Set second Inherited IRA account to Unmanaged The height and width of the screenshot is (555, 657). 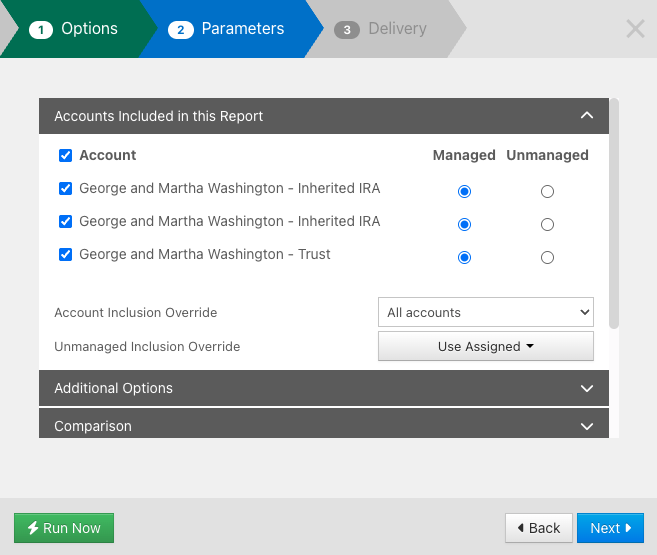pyautogui.click(x=547, y=225)
